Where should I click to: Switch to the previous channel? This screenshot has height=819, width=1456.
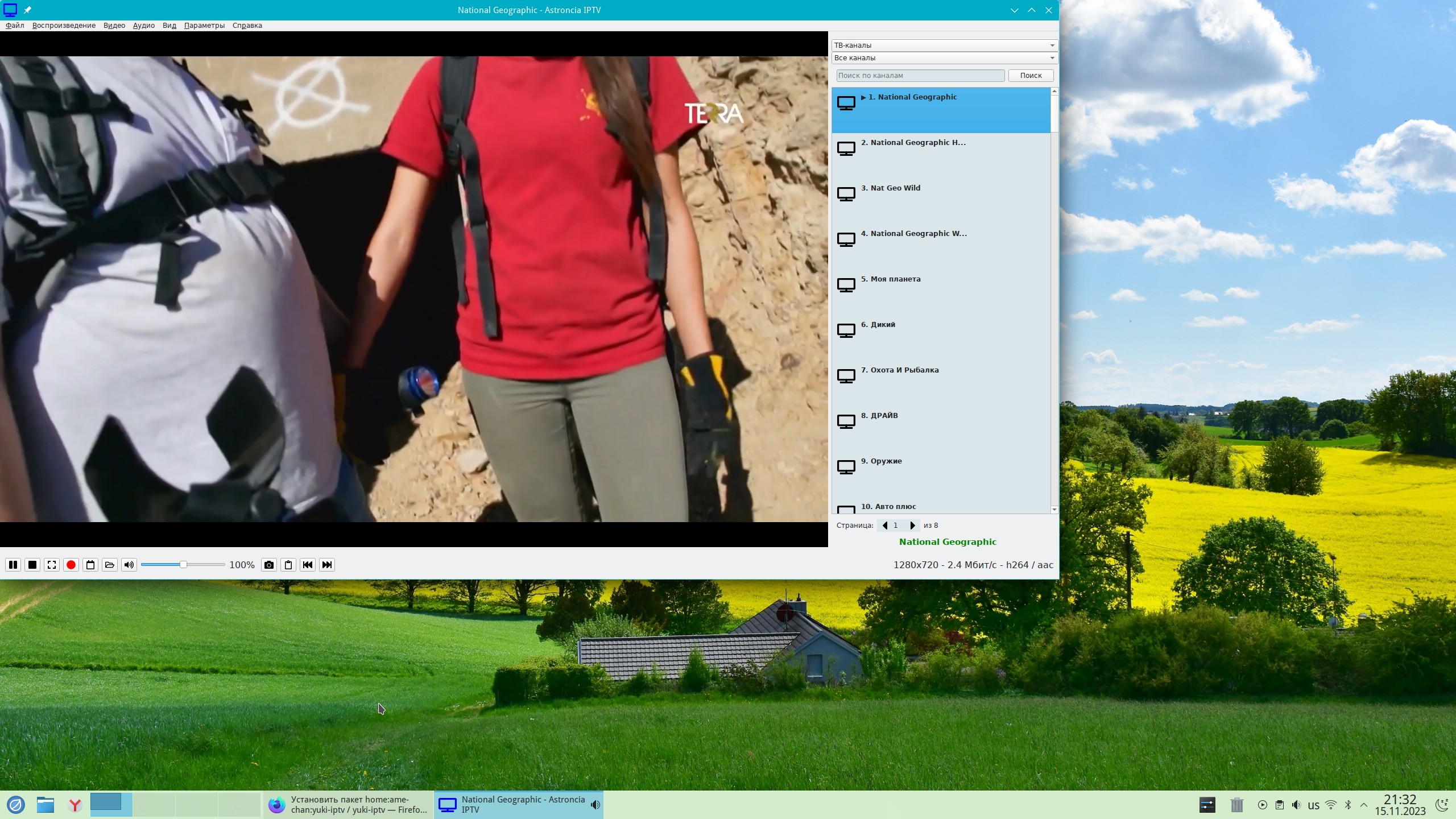pyautogui.click(x=308, y=565)
